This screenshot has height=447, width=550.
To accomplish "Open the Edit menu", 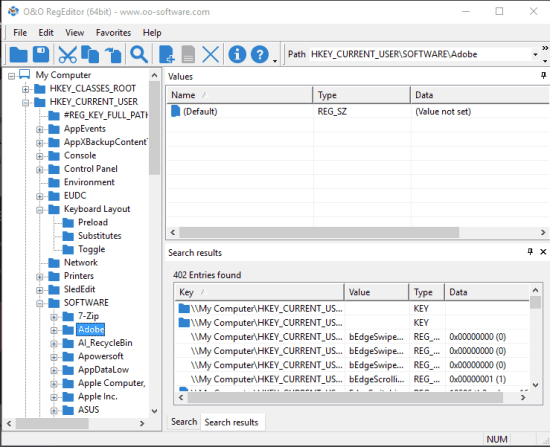I will (46, 33).
